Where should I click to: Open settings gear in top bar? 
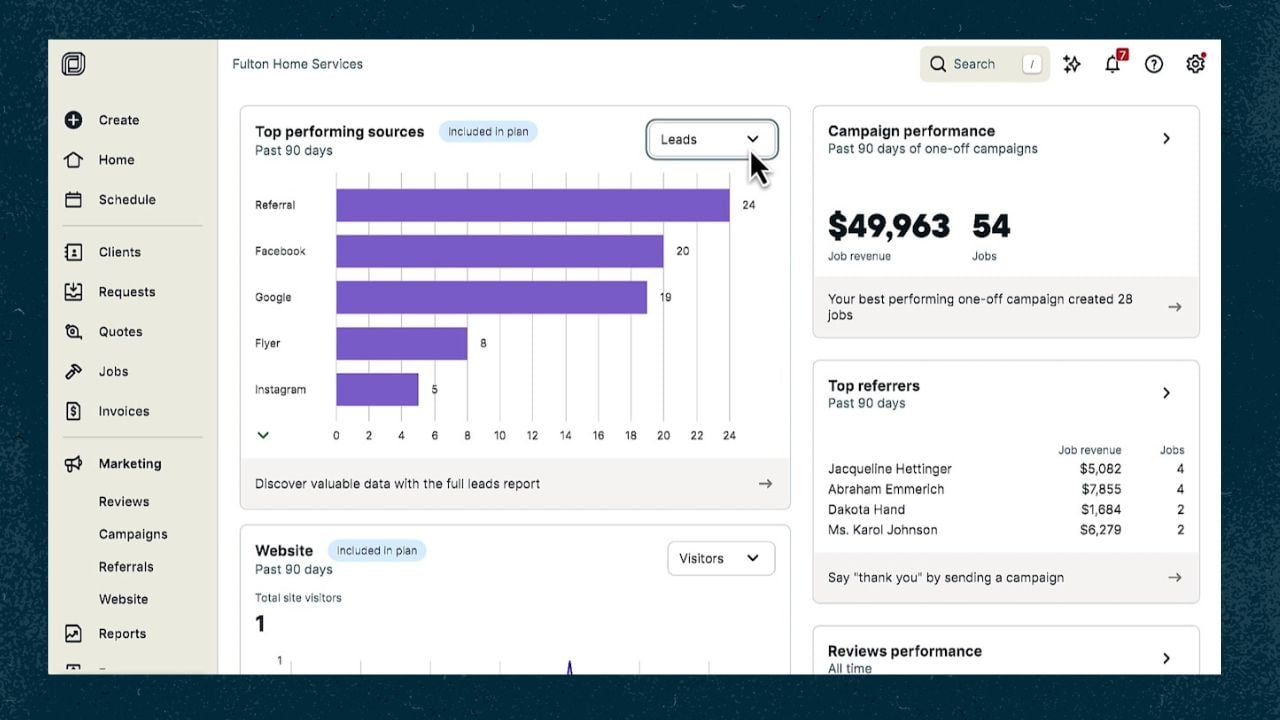pos(1195,64)
